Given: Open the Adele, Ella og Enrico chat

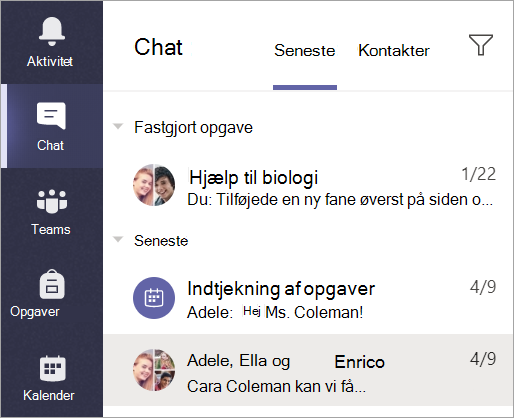Looking at the screenshot, I should (308, 370).
